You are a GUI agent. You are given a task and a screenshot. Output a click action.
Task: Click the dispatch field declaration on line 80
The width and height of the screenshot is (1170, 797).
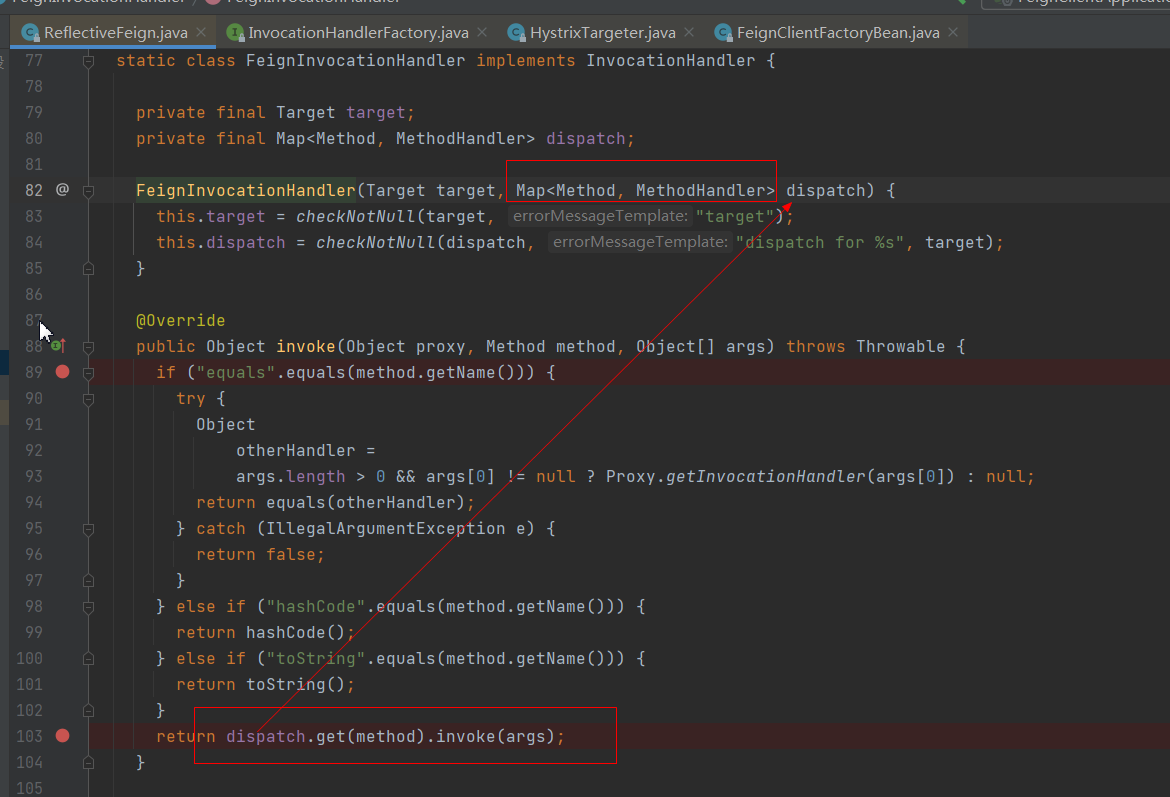586,139
